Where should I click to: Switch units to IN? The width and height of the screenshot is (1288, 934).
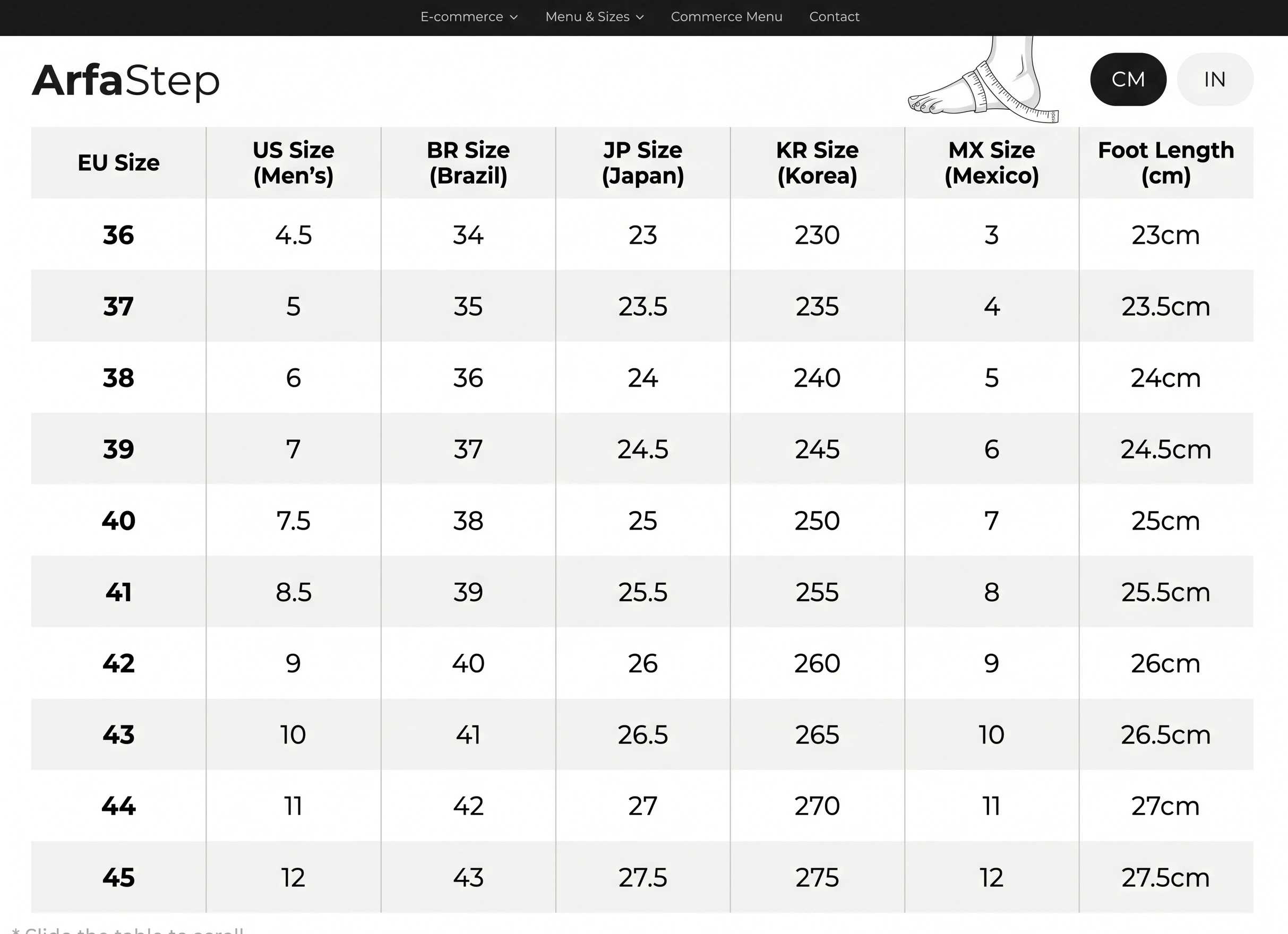1215,80
